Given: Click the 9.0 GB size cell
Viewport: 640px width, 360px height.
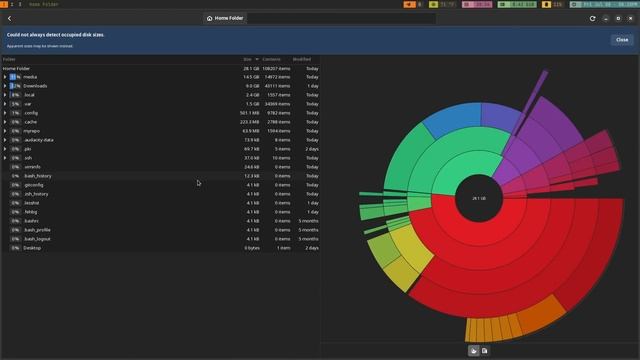Looking at the screenshot, I should pos(252,86).
